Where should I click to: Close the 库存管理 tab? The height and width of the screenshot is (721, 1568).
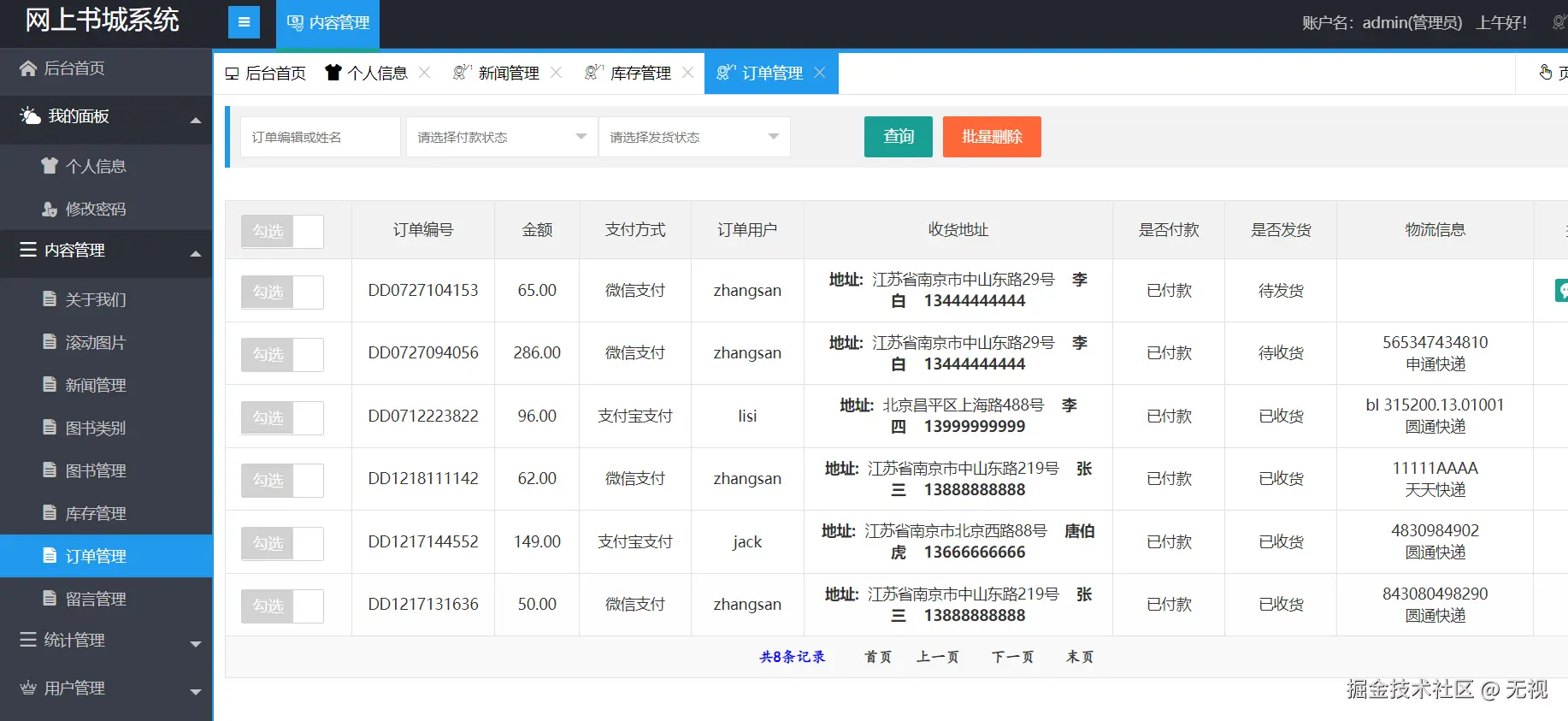pyautogui.click(x=687, y=73)
